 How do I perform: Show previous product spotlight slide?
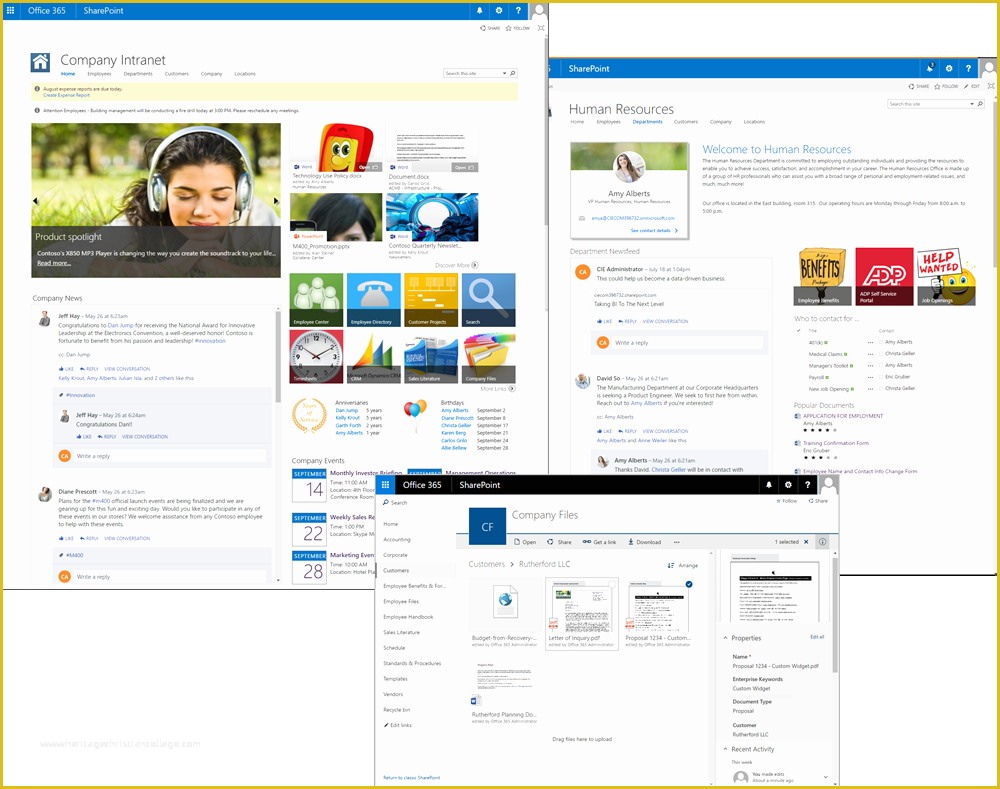[x=35, y=201]
